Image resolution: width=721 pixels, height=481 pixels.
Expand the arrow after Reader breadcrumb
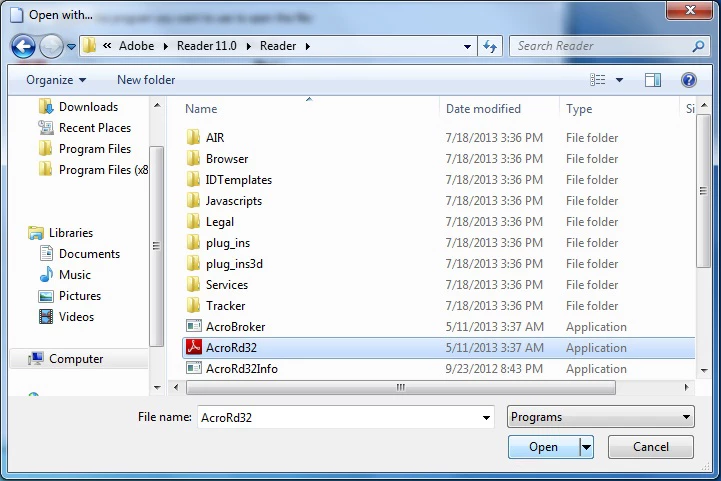pyautogui.click(x=308, y=46)
